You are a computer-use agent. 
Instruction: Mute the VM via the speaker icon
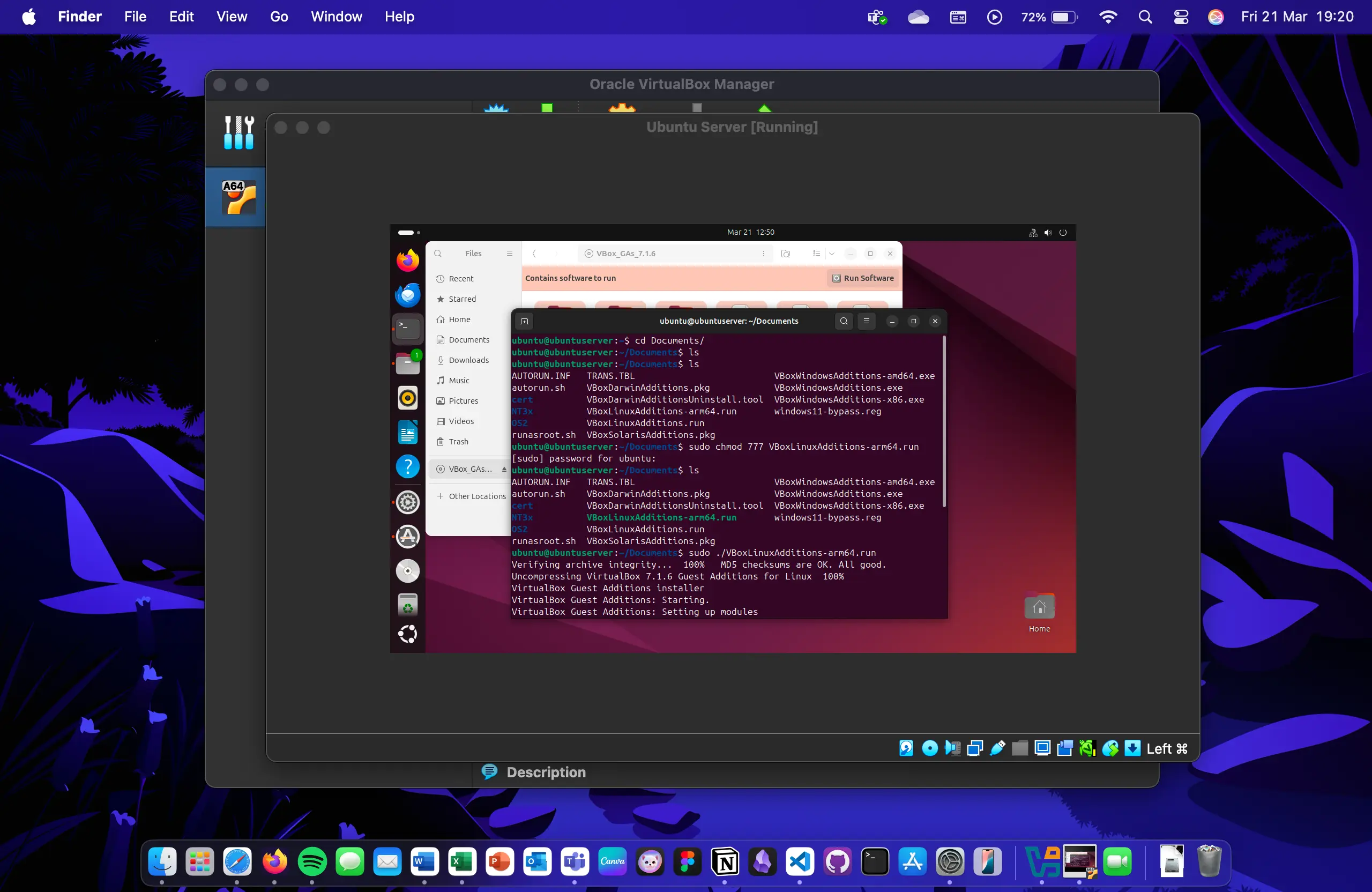click(1048, 232)
